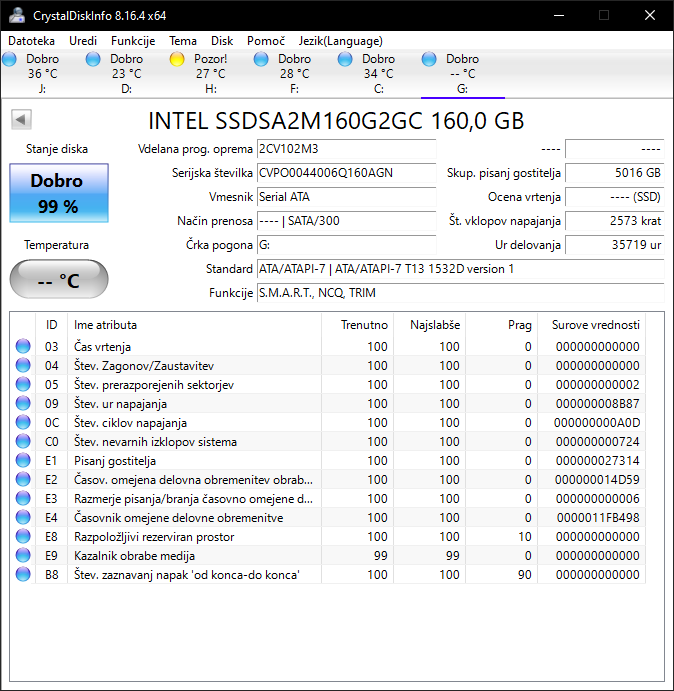Select row Štev. Zagonov/Zaustavitev

[x=328, y=365]
